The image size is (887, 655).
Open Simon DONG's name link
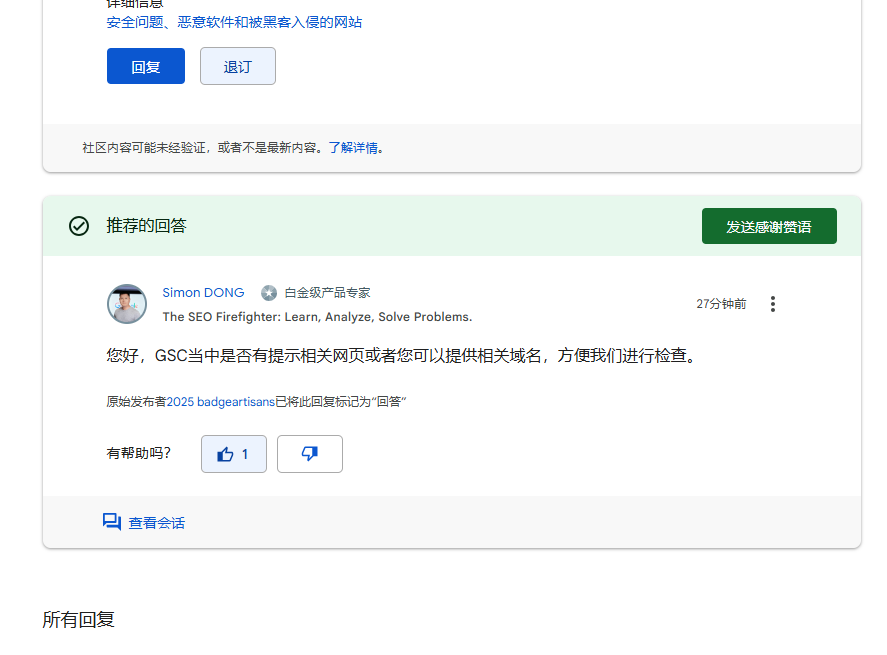coord(203,293)
